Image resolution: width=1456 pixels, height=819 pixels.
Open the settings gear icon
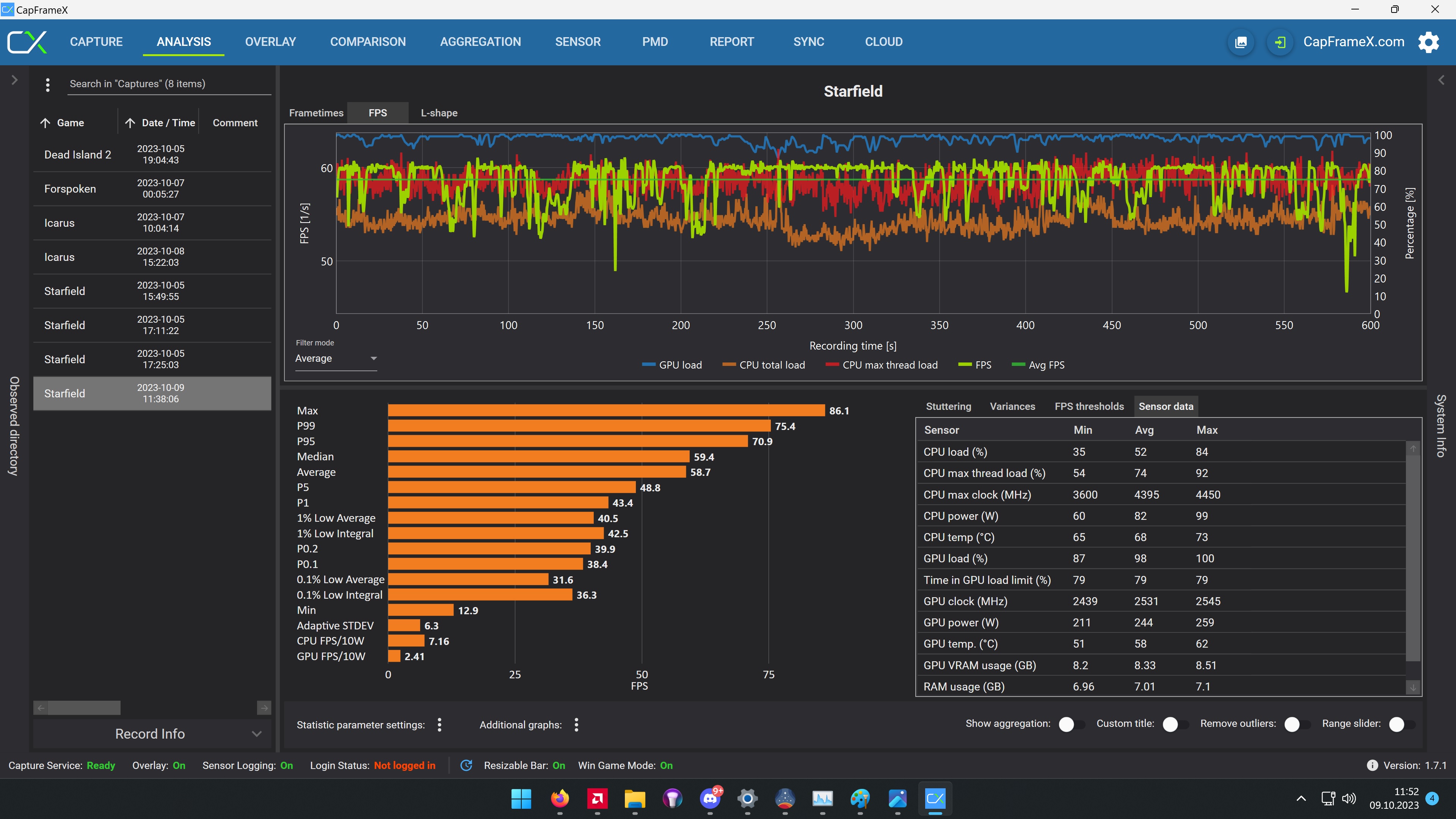(1428, 42)
